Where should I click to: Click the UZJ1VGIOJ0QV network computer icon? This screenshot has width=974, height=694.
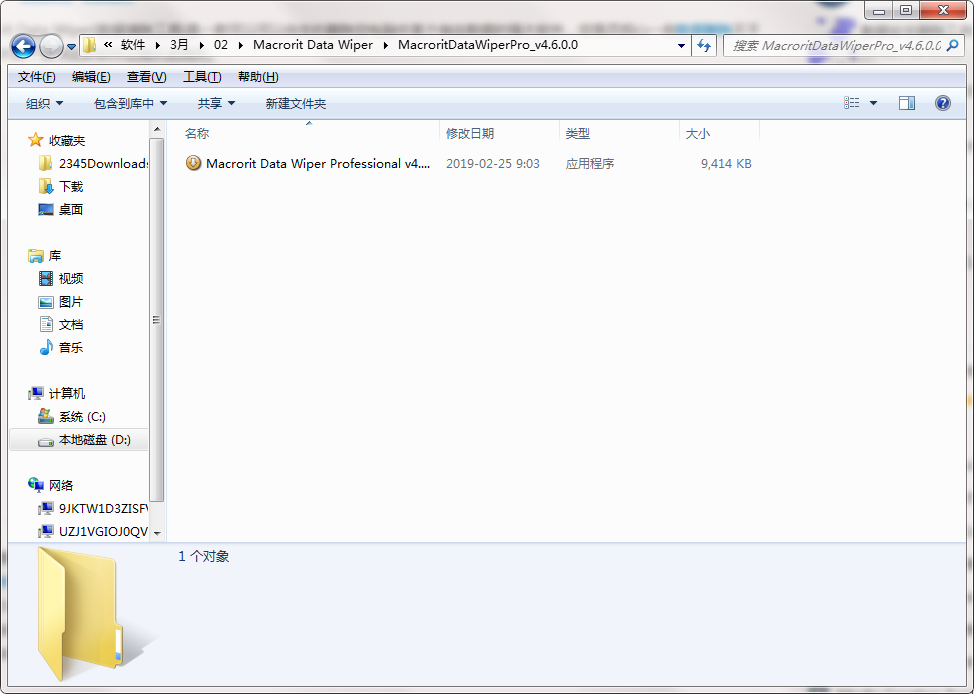pos(46,531)
